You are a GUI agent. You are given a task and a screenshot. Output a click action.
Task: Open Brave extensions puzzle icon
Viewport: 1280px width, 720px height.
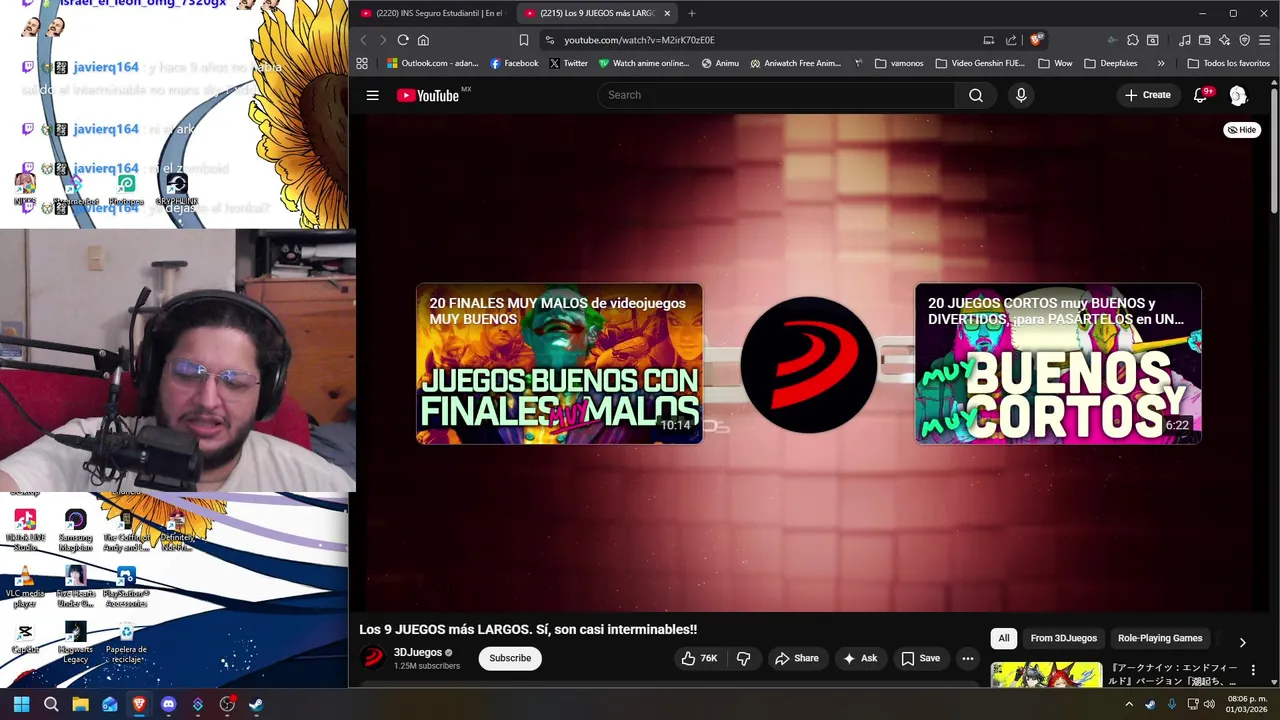coord(1132,40)
